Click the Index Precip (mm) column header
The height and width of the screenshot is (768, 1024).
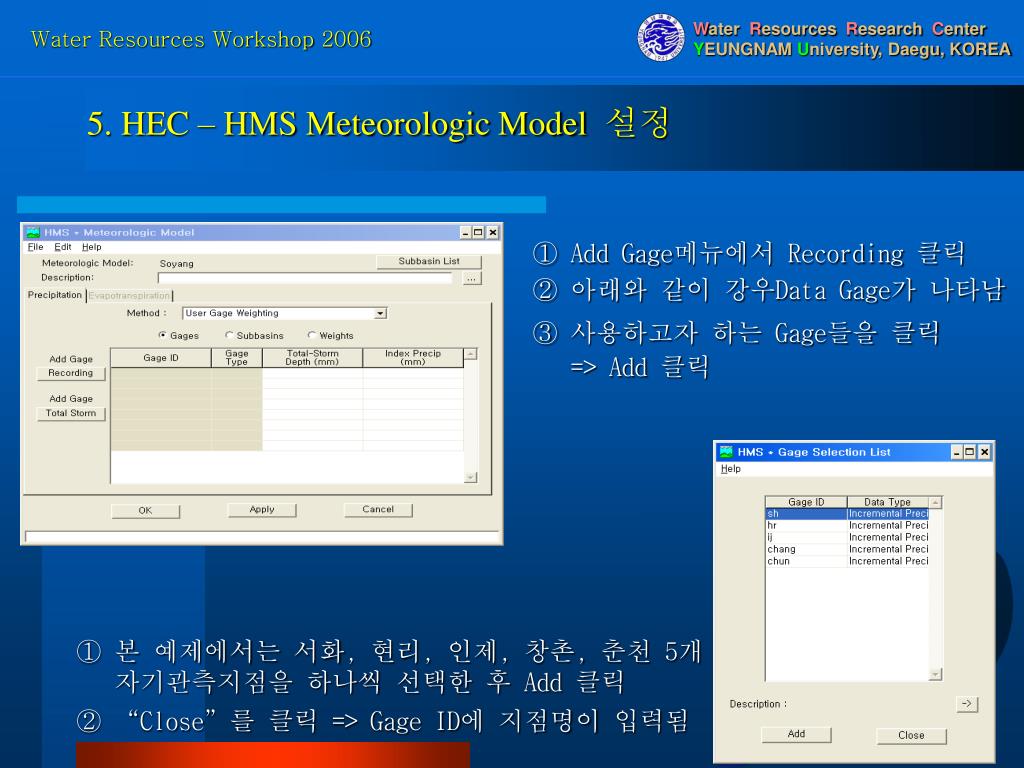click(413, 358)
